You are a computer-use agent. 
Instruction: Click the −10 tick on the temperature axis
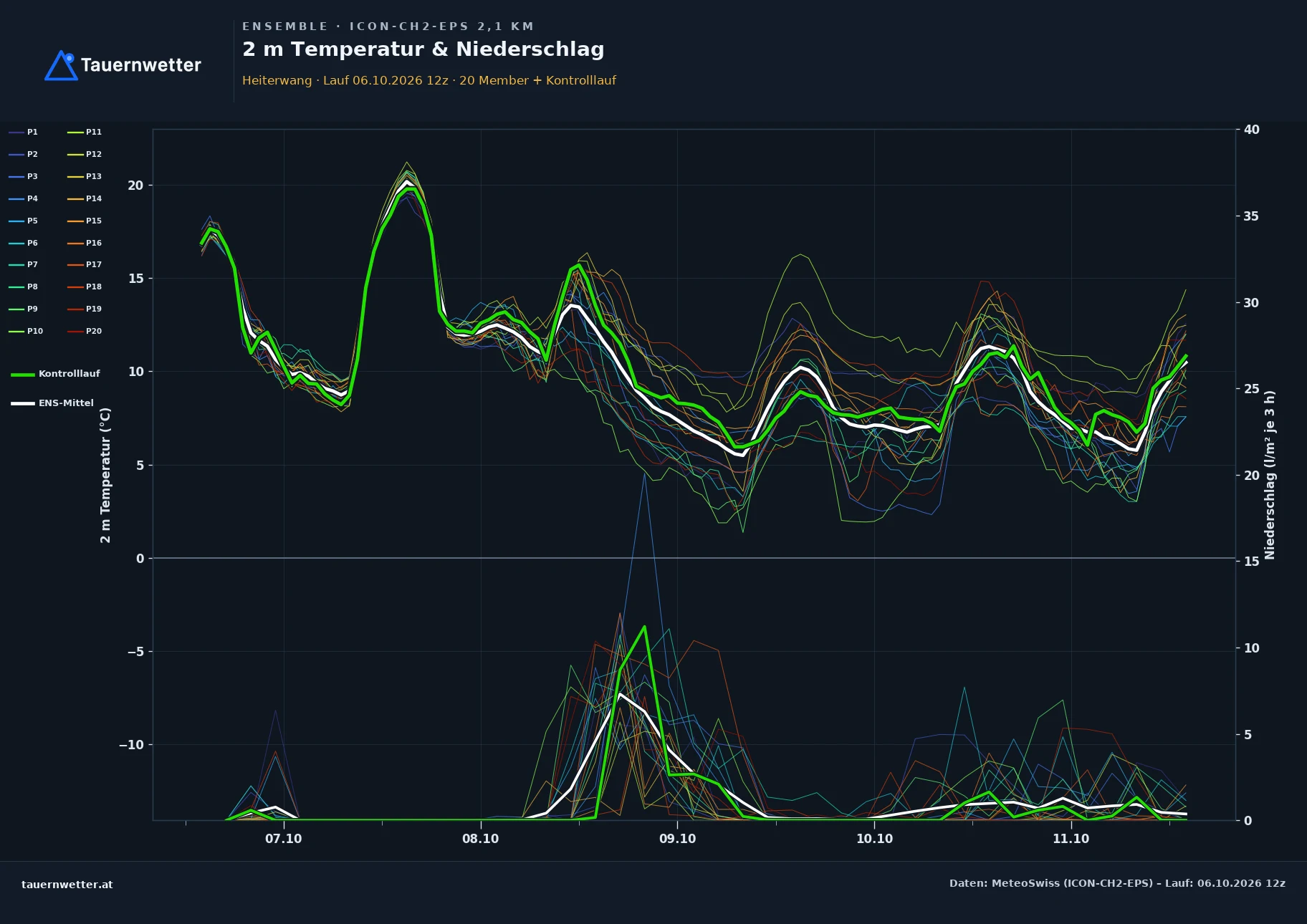coord(131,745)
